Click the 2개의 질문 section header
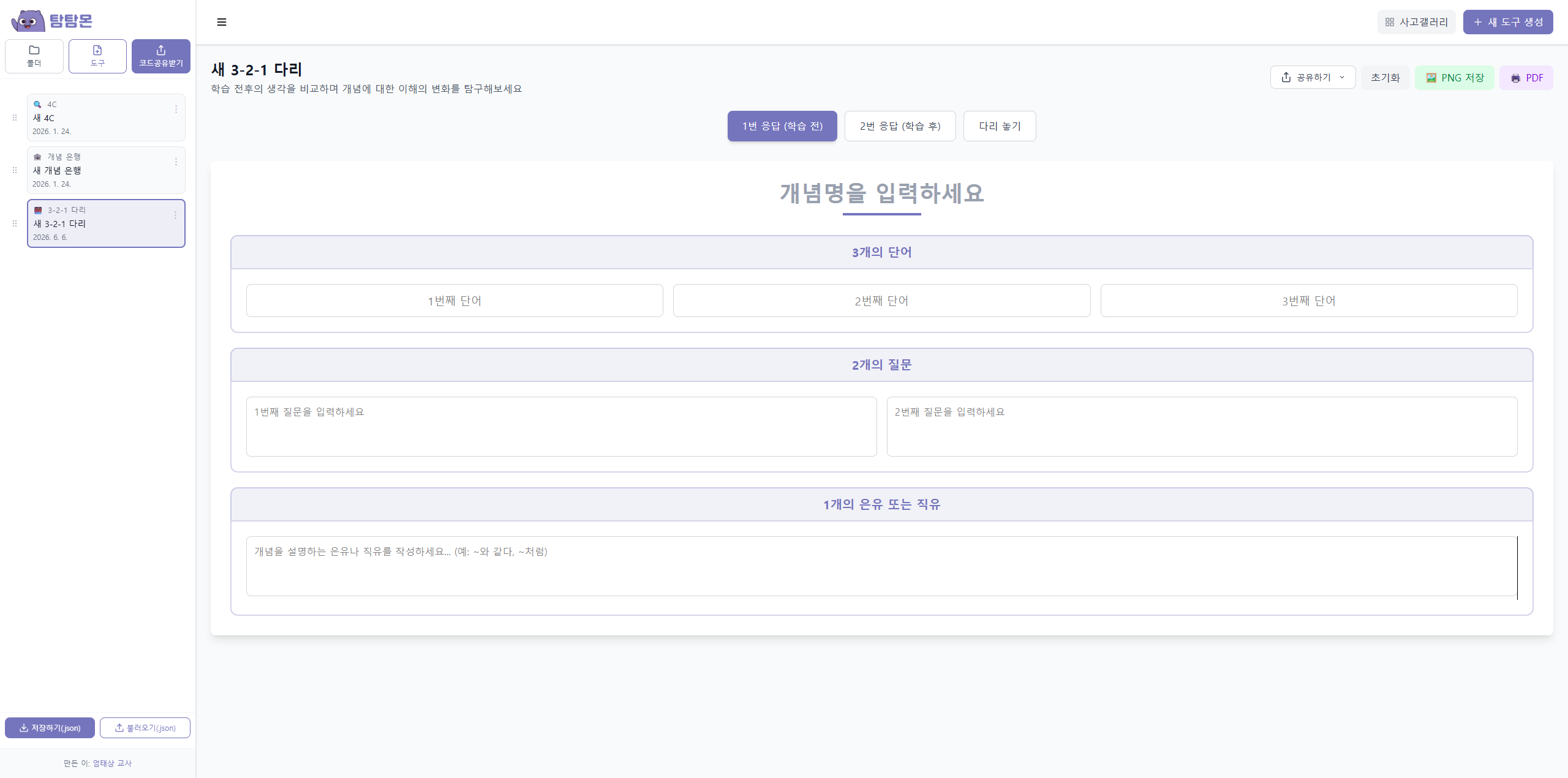This screenshot has height=778, width=1568. click(x=881, y=365)
